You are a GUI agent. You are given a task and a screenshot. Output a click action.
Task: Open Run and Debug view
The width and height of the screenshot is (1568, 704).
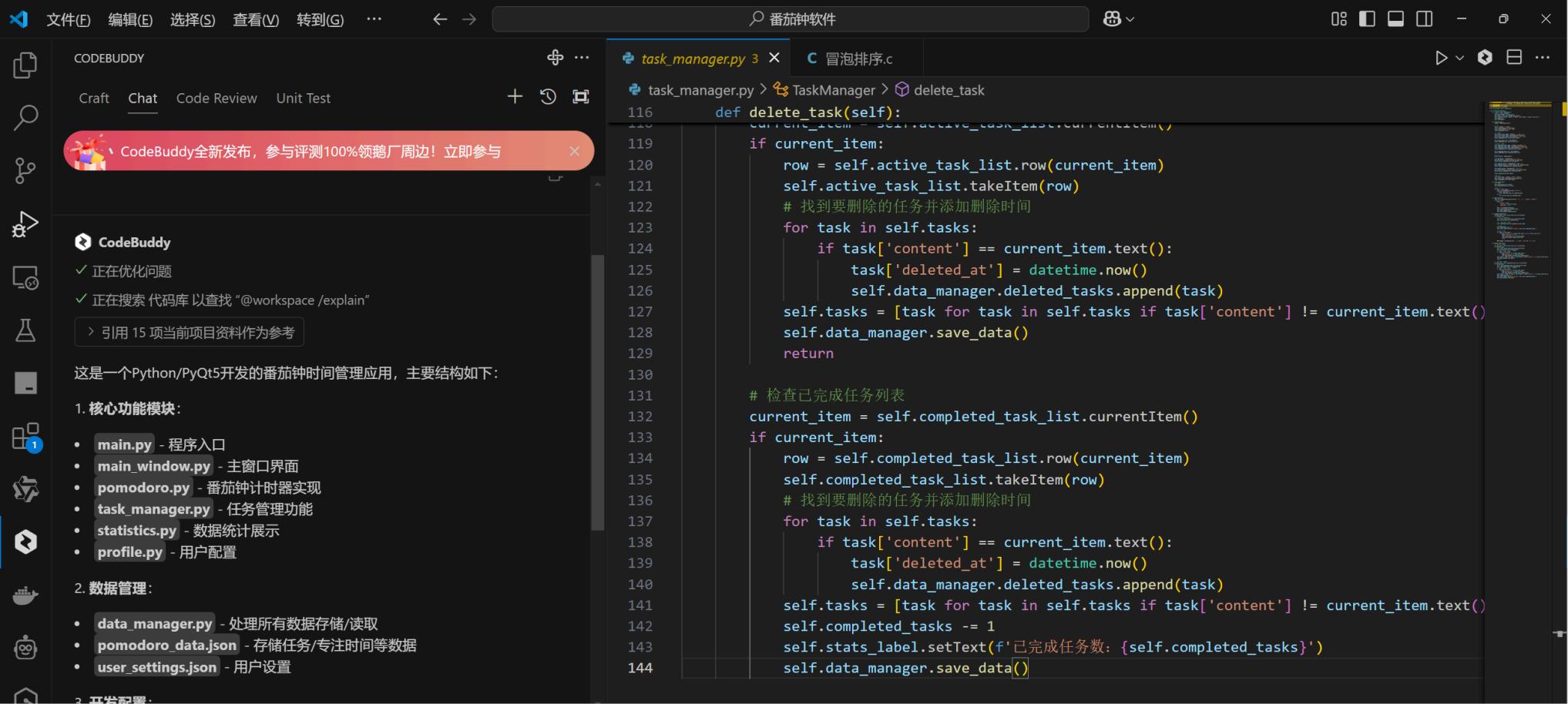pyautogui.click(x=25, y=224)
